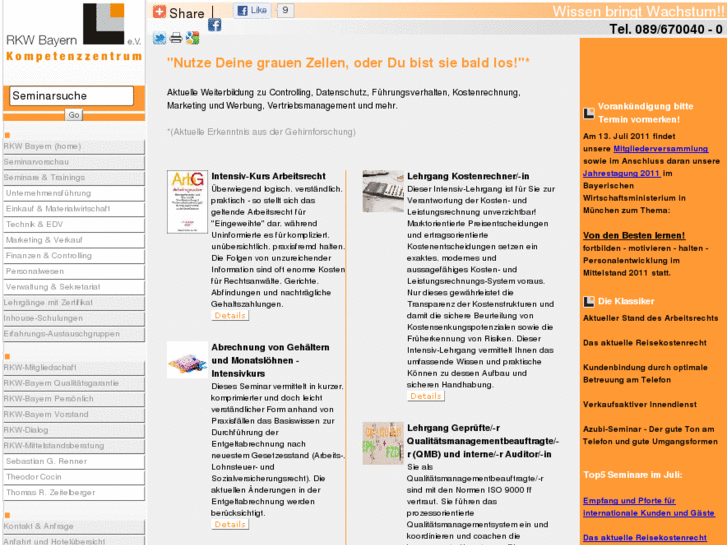The width and height of the screenshot is (727, 545).
Task: Click the Abrechnung von Gehältern heading
Action: coord(270,360)
